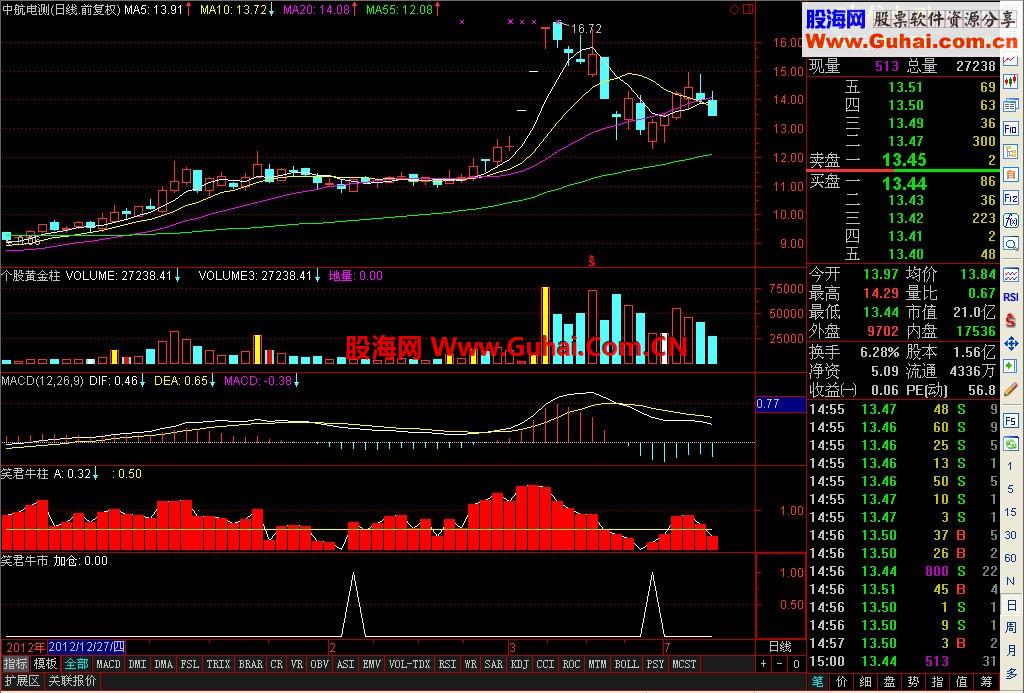Click the date field 2012/12/27/四
This screenshot has width=1024, height=693.
pyautogui.click(x=86, y=647)
